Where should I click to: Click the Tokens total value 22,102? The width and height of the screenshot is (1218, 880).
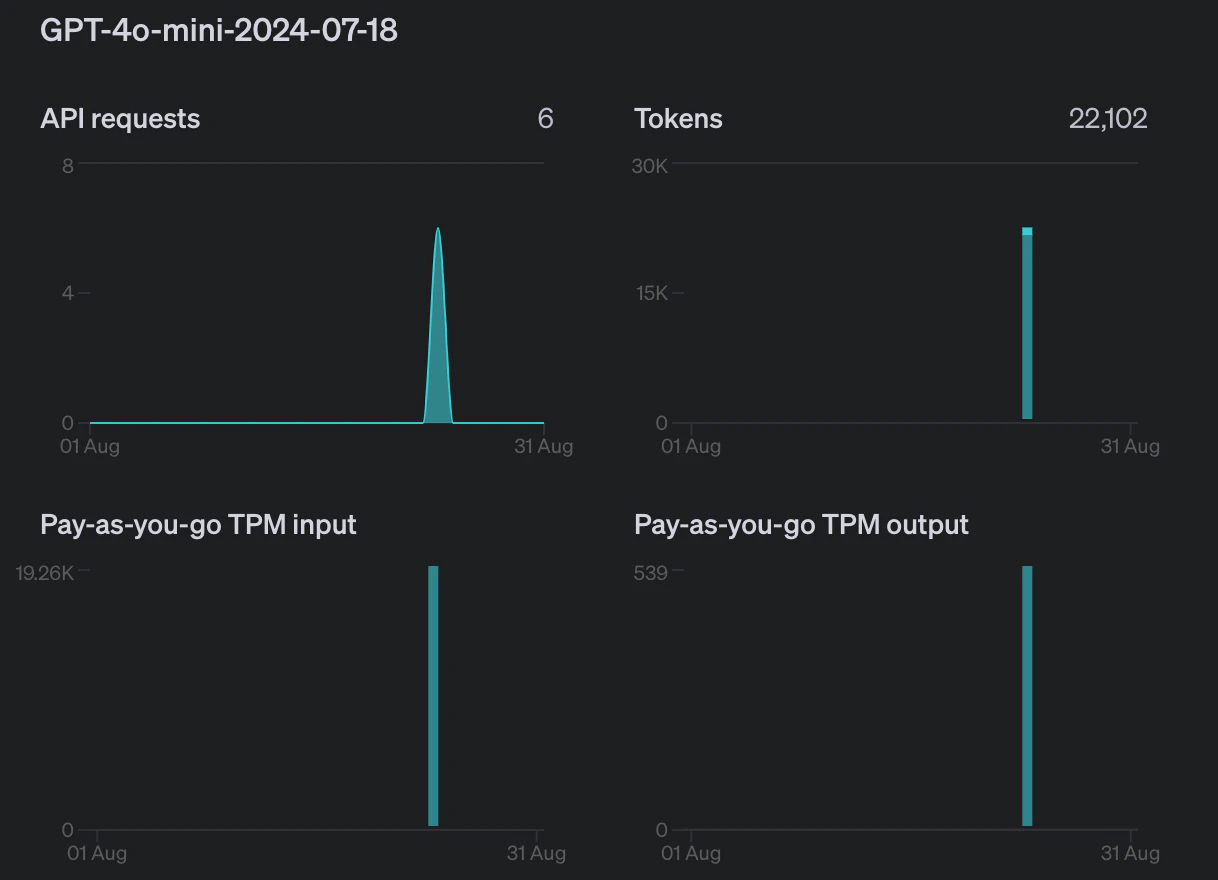point(1108,119)
